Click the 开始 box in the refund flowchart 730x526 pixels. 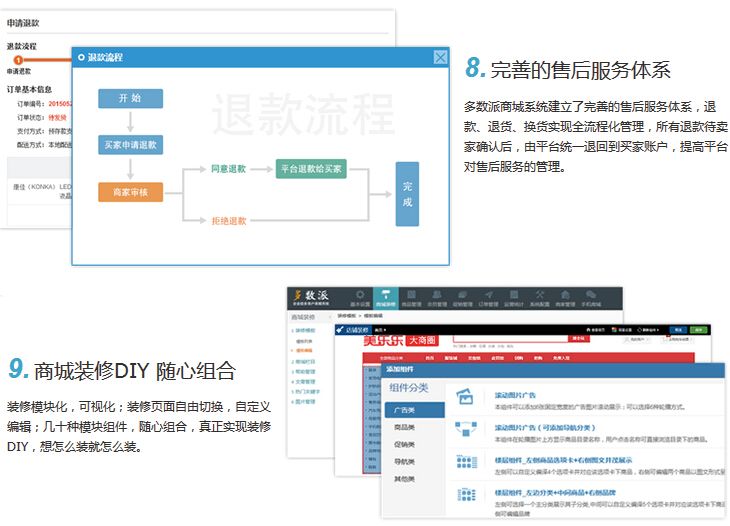coord(130,98)
